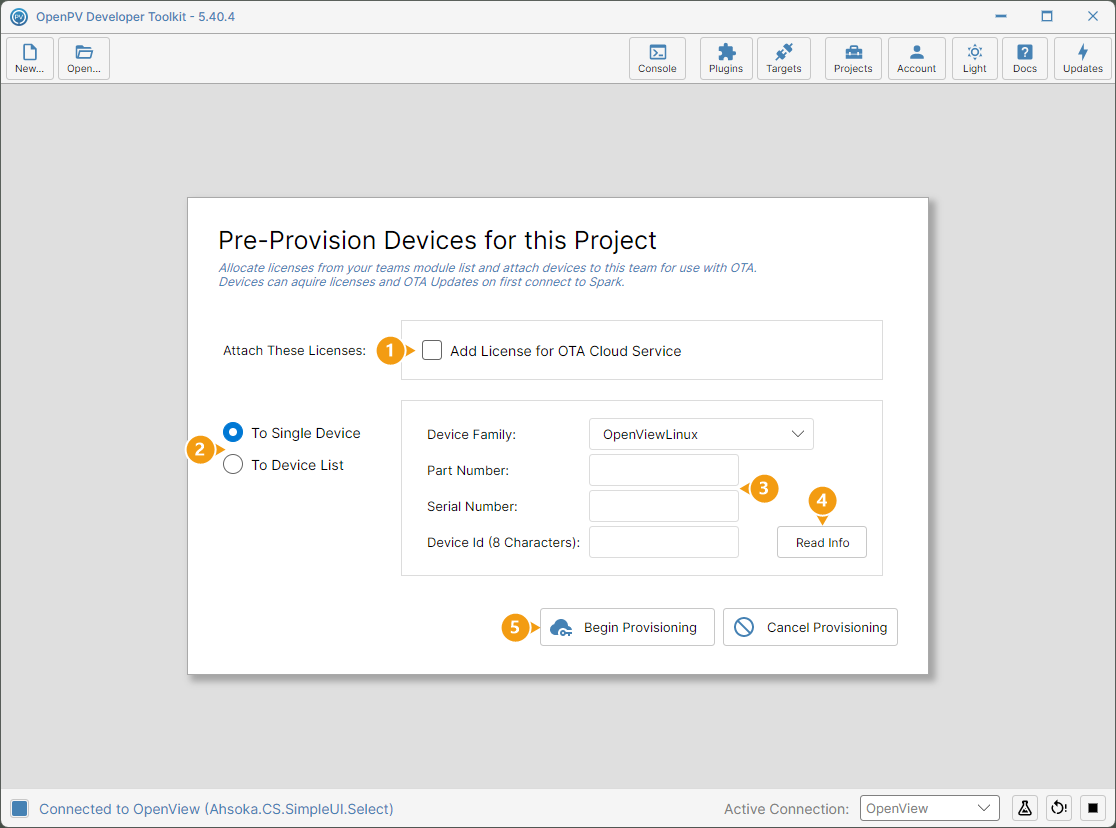Open the Active Connection dropdown
1116x828 pixels.
coord(930,808)
